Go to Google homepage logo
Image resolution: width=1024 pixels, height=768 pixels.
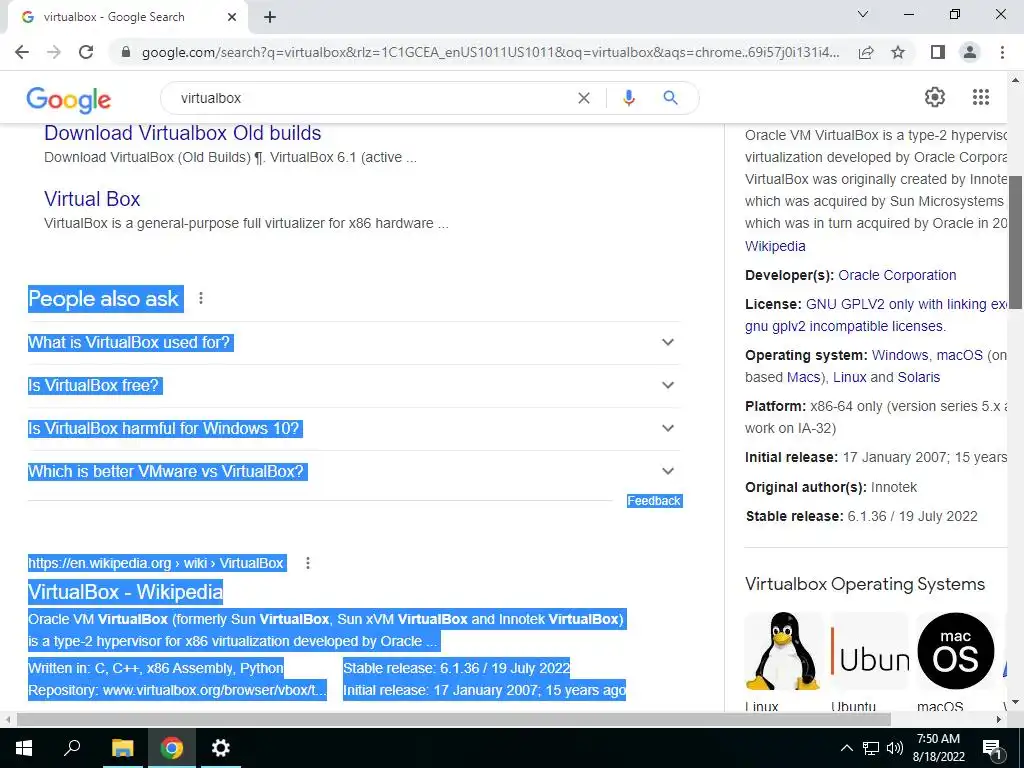tap(69, 100)
